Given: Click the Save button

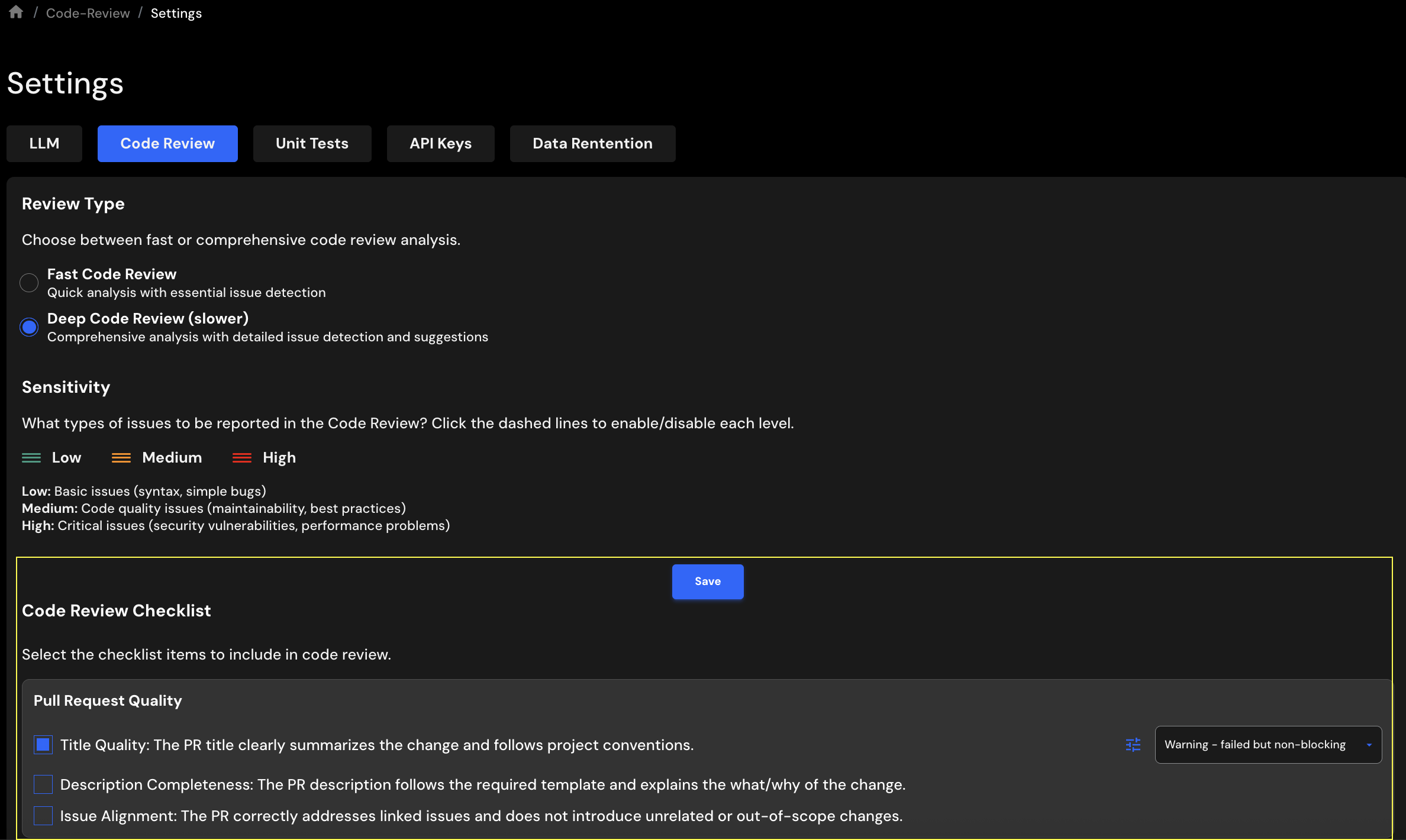Looking at the screenshot, I should pyautogui.click(x=707, y=581).
